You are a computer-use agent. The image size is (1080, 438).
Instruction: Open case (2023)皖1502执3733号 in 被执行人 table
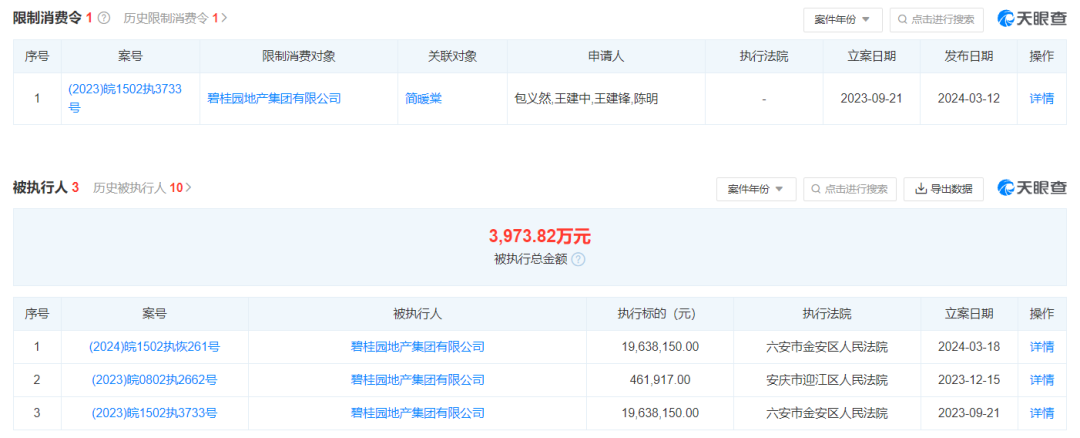(x=154, y=413)
